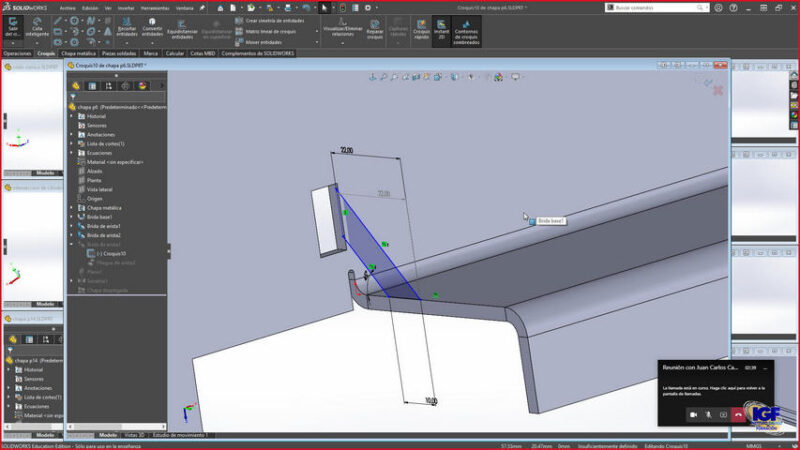Image resolution: width=800 pixels, height=450 pixels.
Task: Click the Mover entidades button
Action: coord(263,42)
